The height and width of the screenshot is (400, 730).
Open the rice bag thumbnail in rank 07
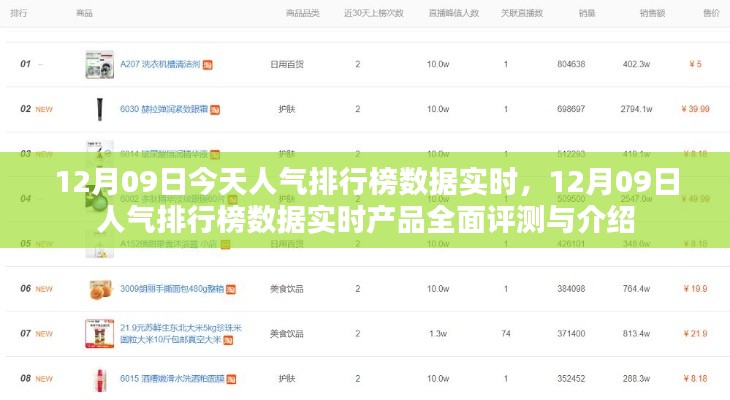(x=100, y=334)
